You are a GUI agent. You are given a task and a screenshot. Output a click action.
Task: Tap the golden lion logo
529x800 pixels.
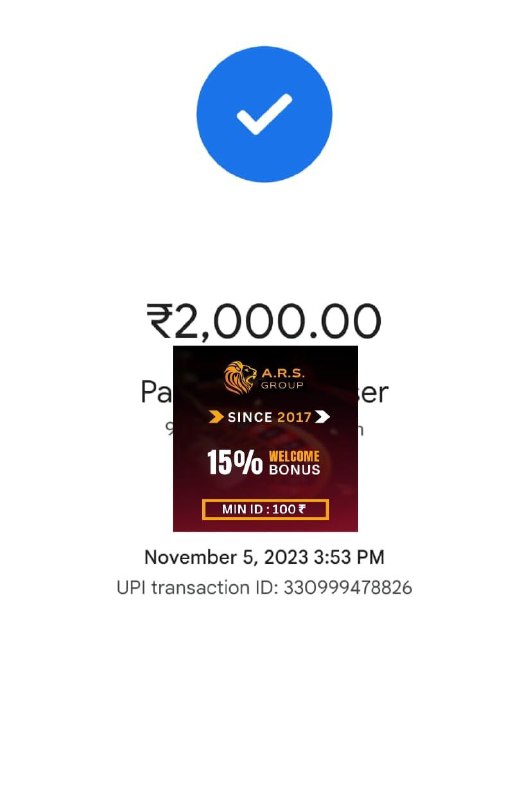pos(240,378)
